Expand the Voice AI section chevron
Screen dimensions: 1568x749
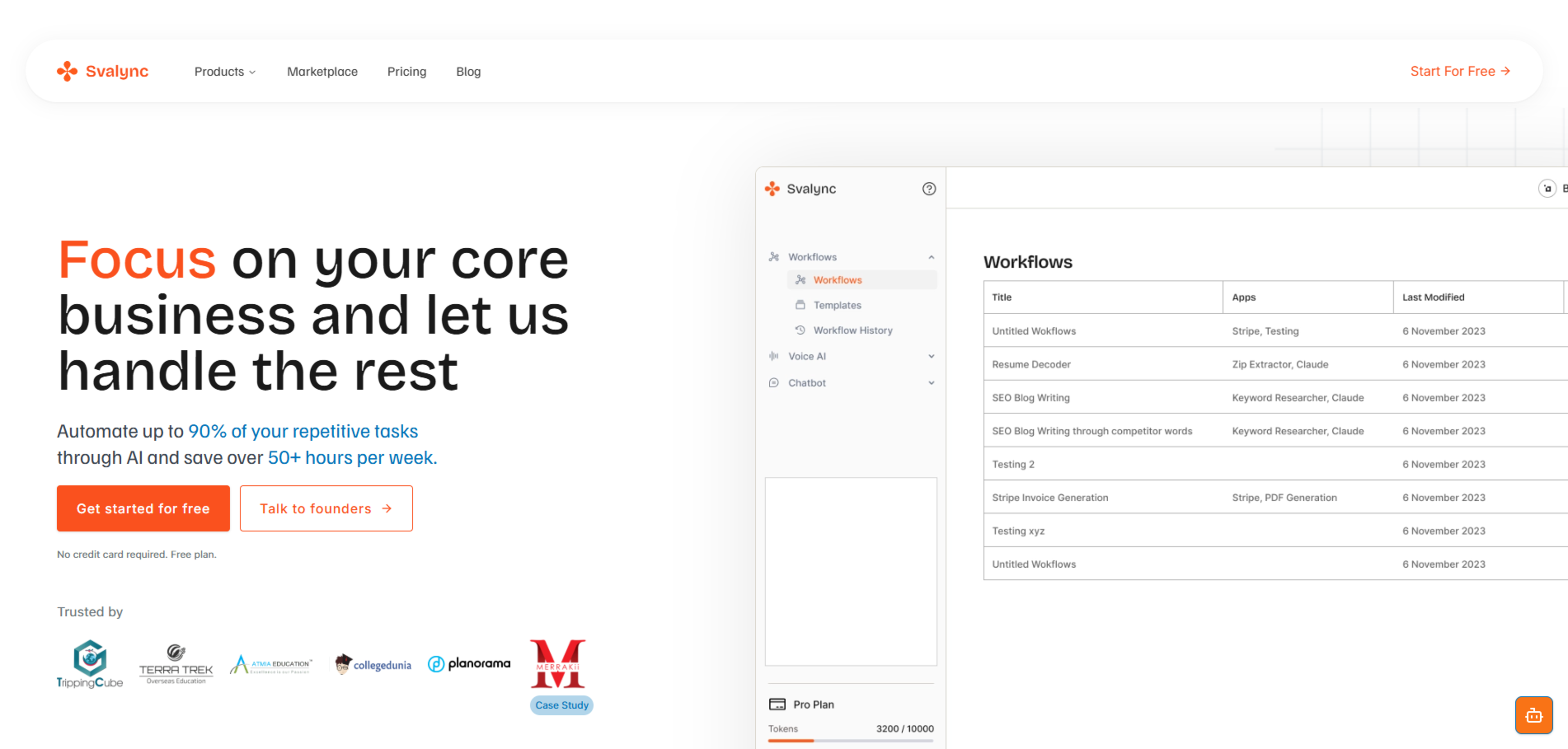click(x=931, y=356)
